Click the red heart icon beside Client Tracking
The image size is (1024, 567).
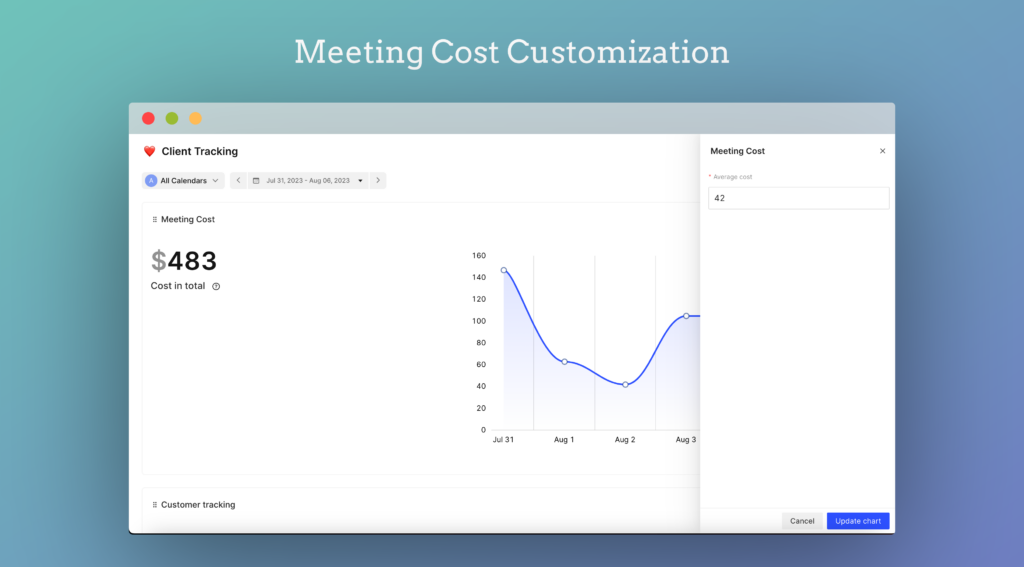point(150,152)
